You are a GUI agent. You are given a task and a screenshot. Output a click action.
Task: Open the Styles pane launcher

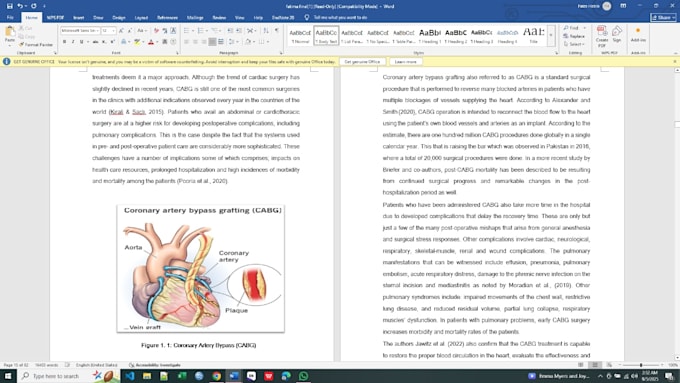pyautogui.click(x=556, y=53)
